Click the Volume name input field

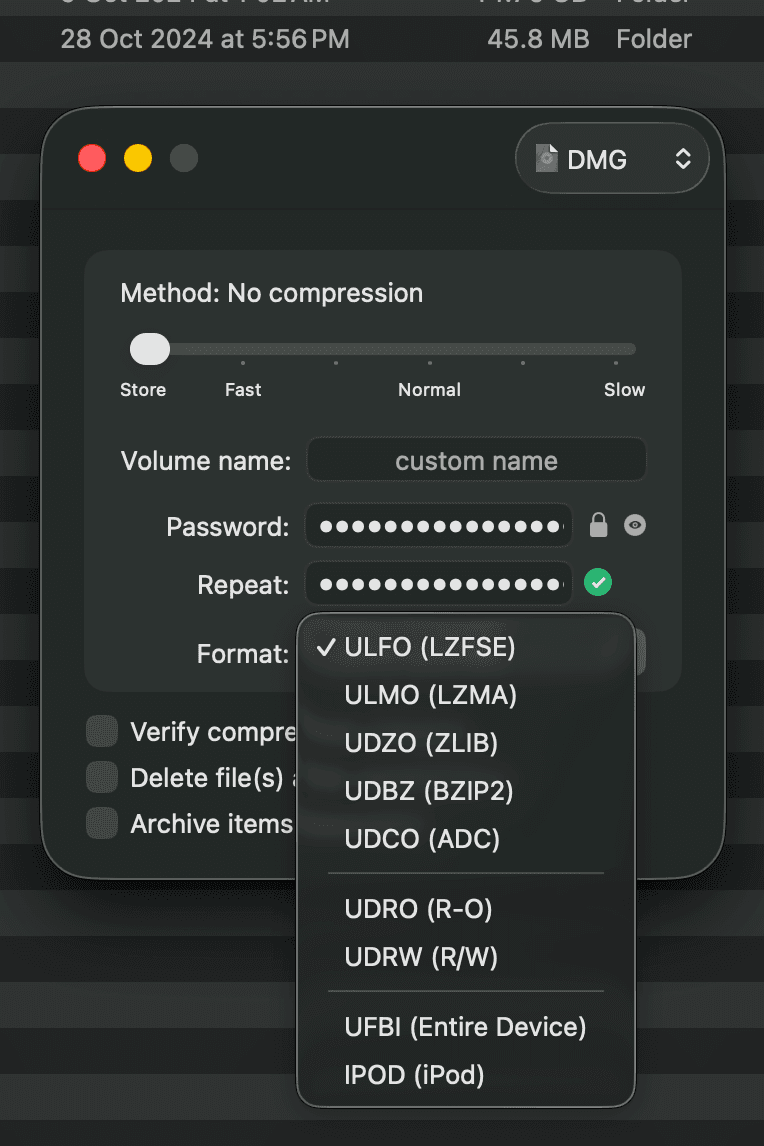476,461
